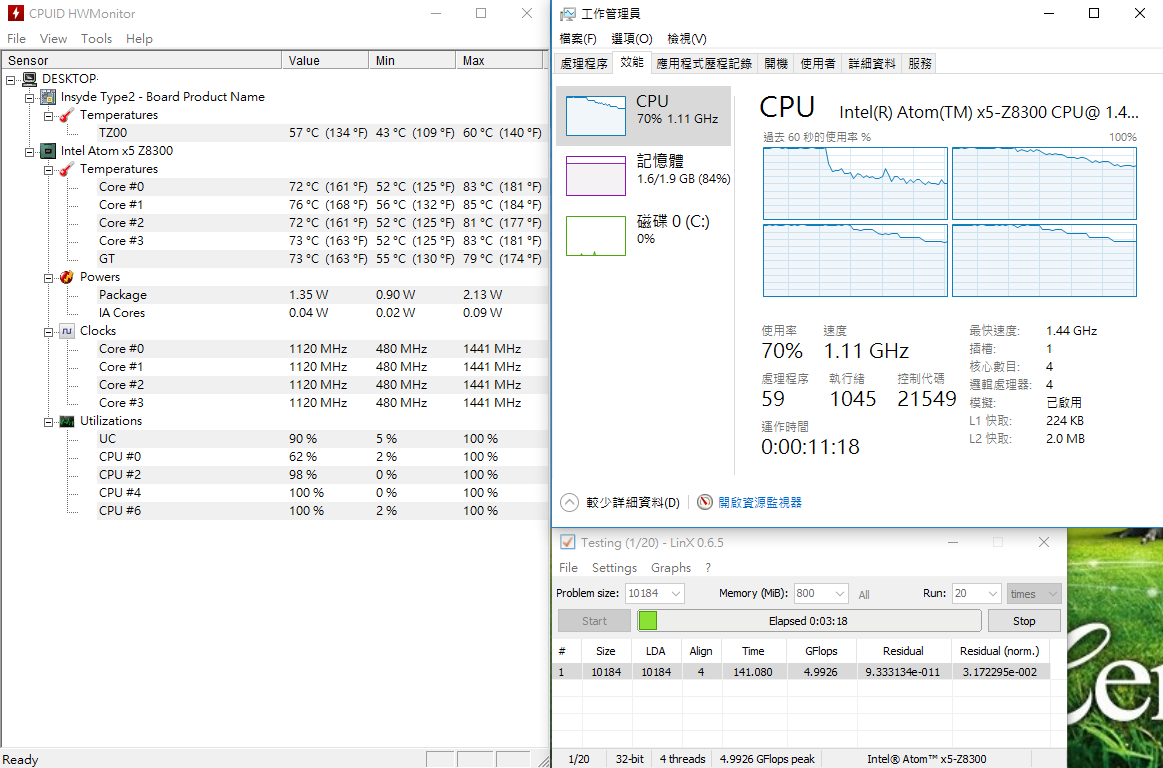Switch to the 詳細資料 tab
Screen dimensions: 1163x768
872,64
